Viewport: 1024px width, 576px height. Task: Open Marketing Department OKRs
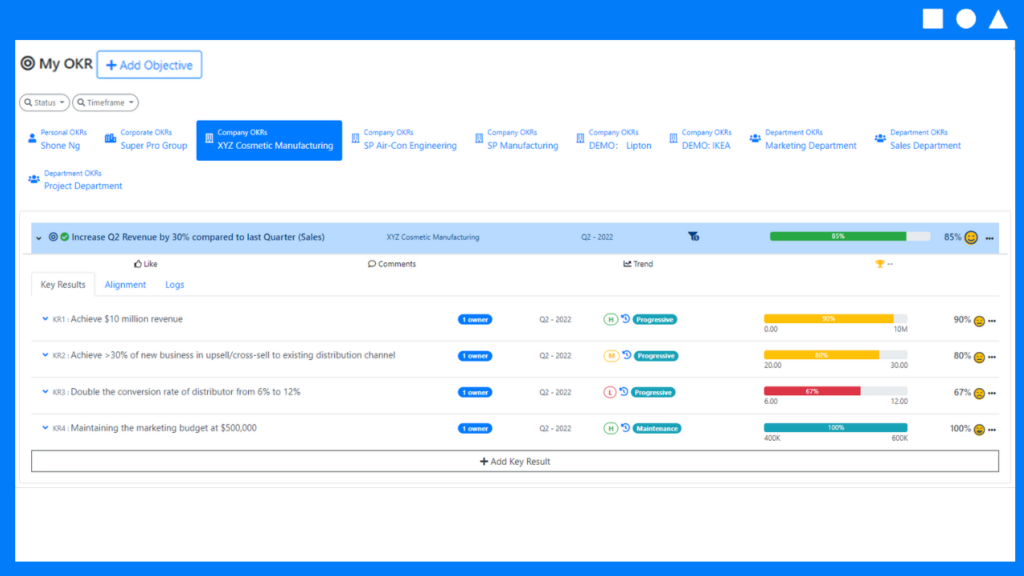pyautogui.click(x=803, y=140)
